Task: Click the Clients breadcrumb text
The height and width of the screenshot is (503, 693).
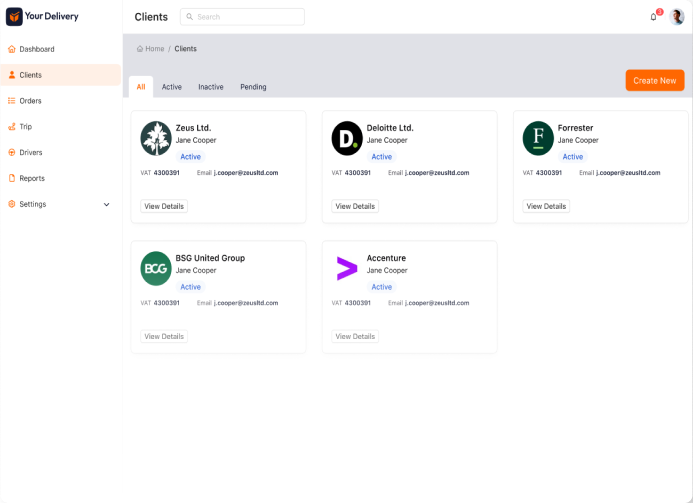Action: [x=186, y=49]
